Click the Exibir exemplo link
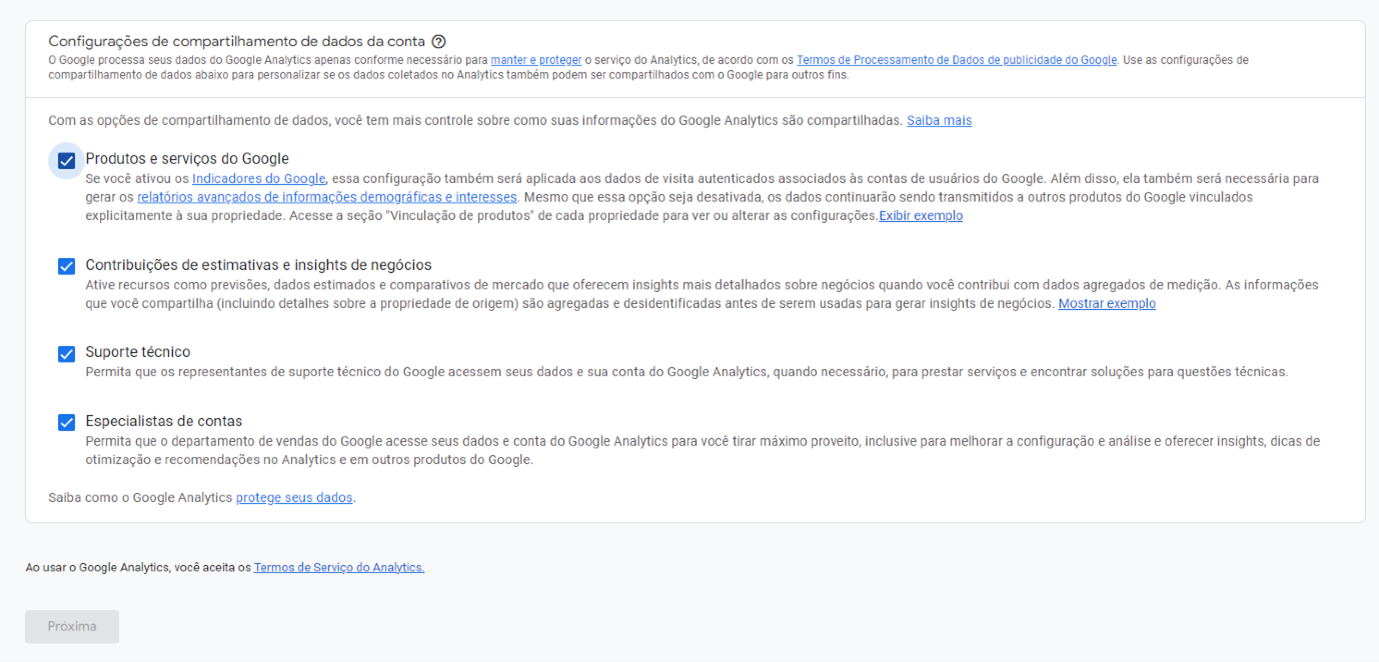 click(921, 216)
